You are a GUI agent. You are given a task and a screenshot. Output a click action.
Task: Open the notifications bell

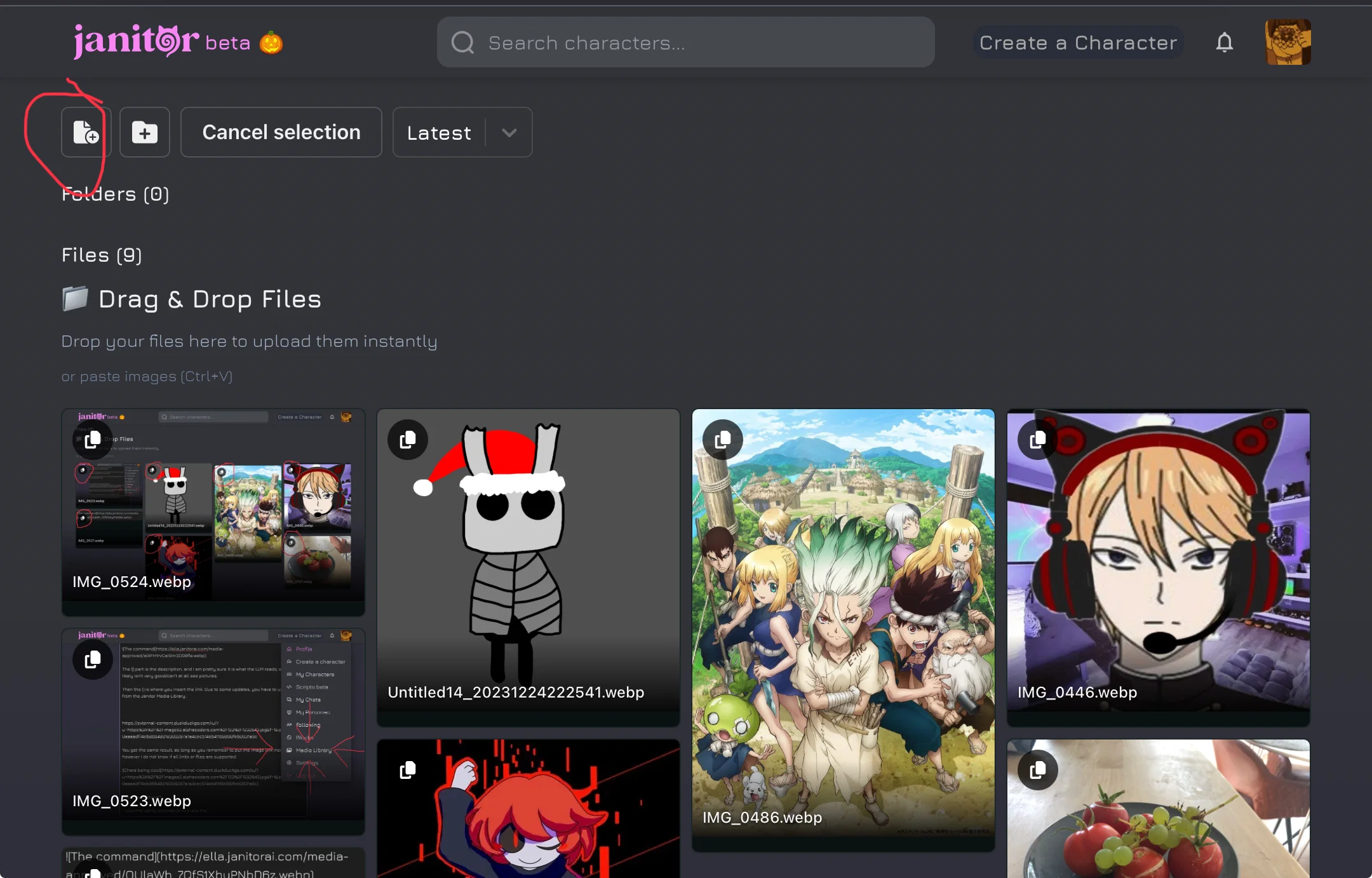[x=1225, y=43]
